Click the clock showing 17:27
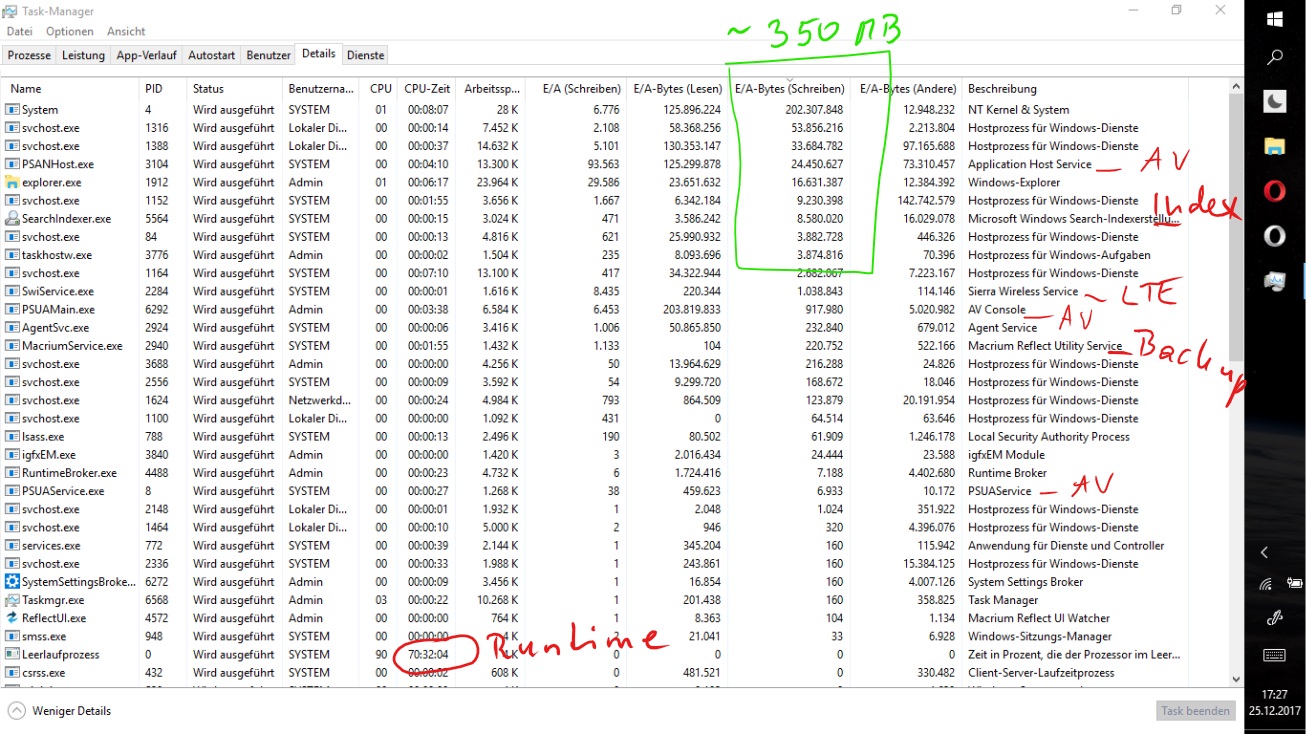 click(1275, 693)
